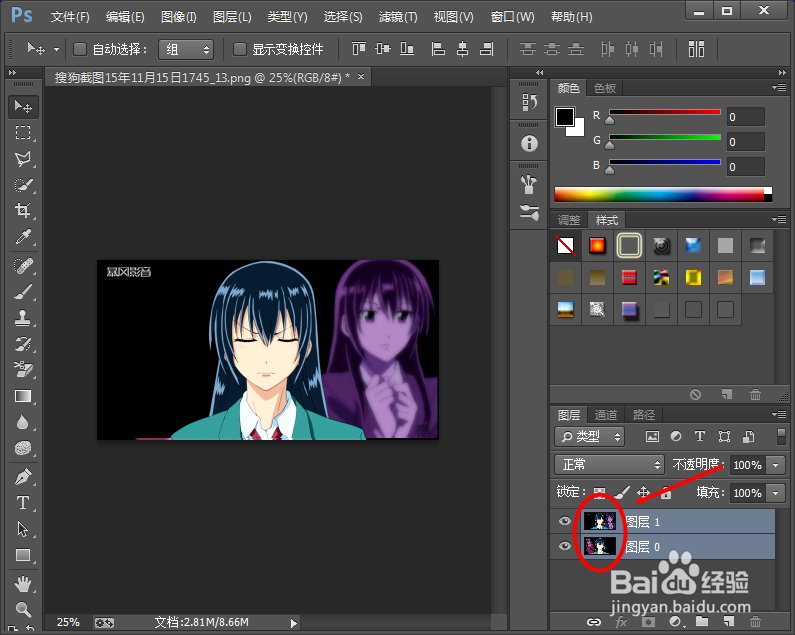The height and width of the screenshot is (635, 795).
Task: Click the auto-align layers button
Action: coord(696,49)
